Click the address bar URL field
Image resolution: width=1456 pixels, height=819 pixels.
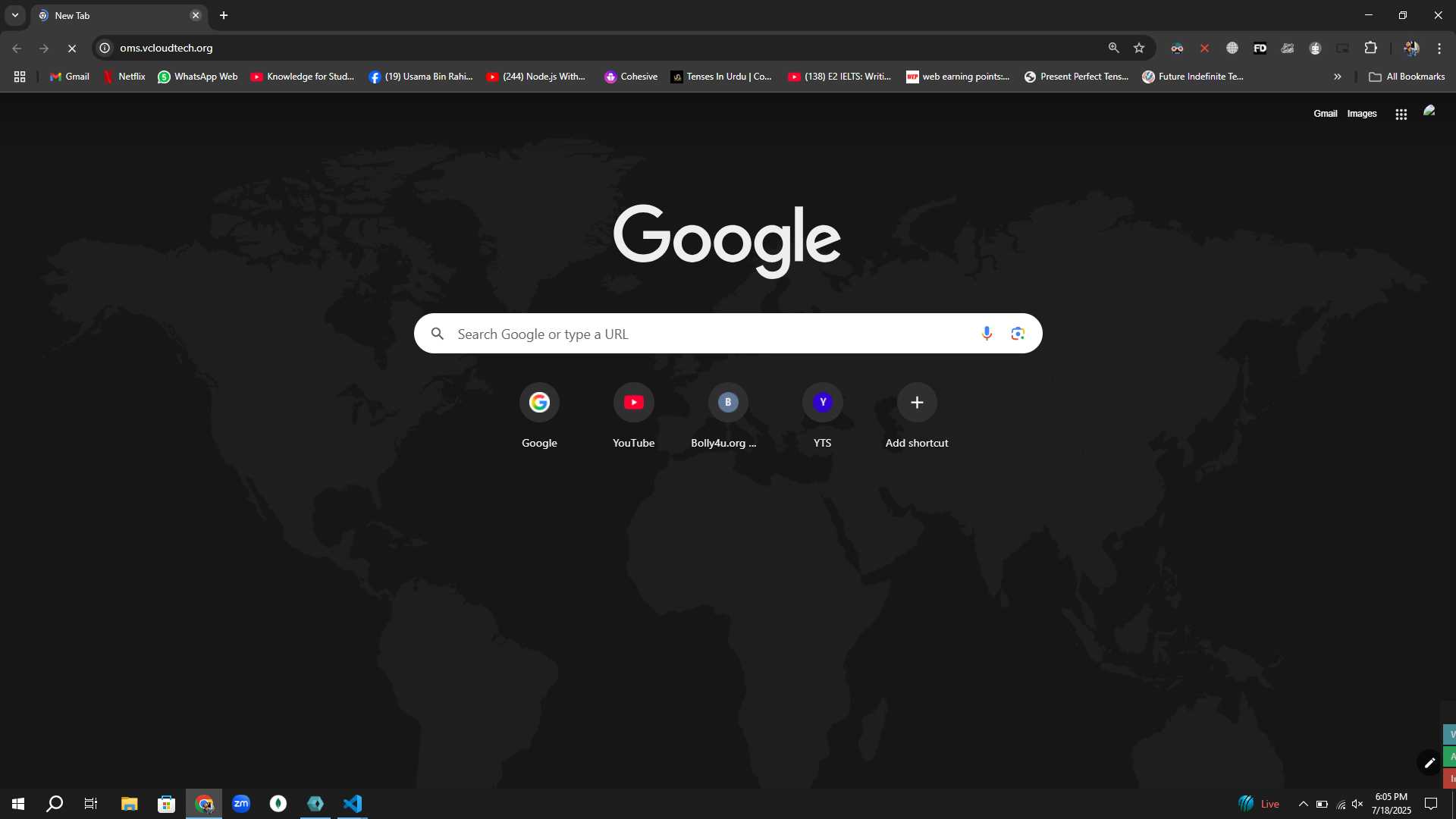tap(607, 48)
